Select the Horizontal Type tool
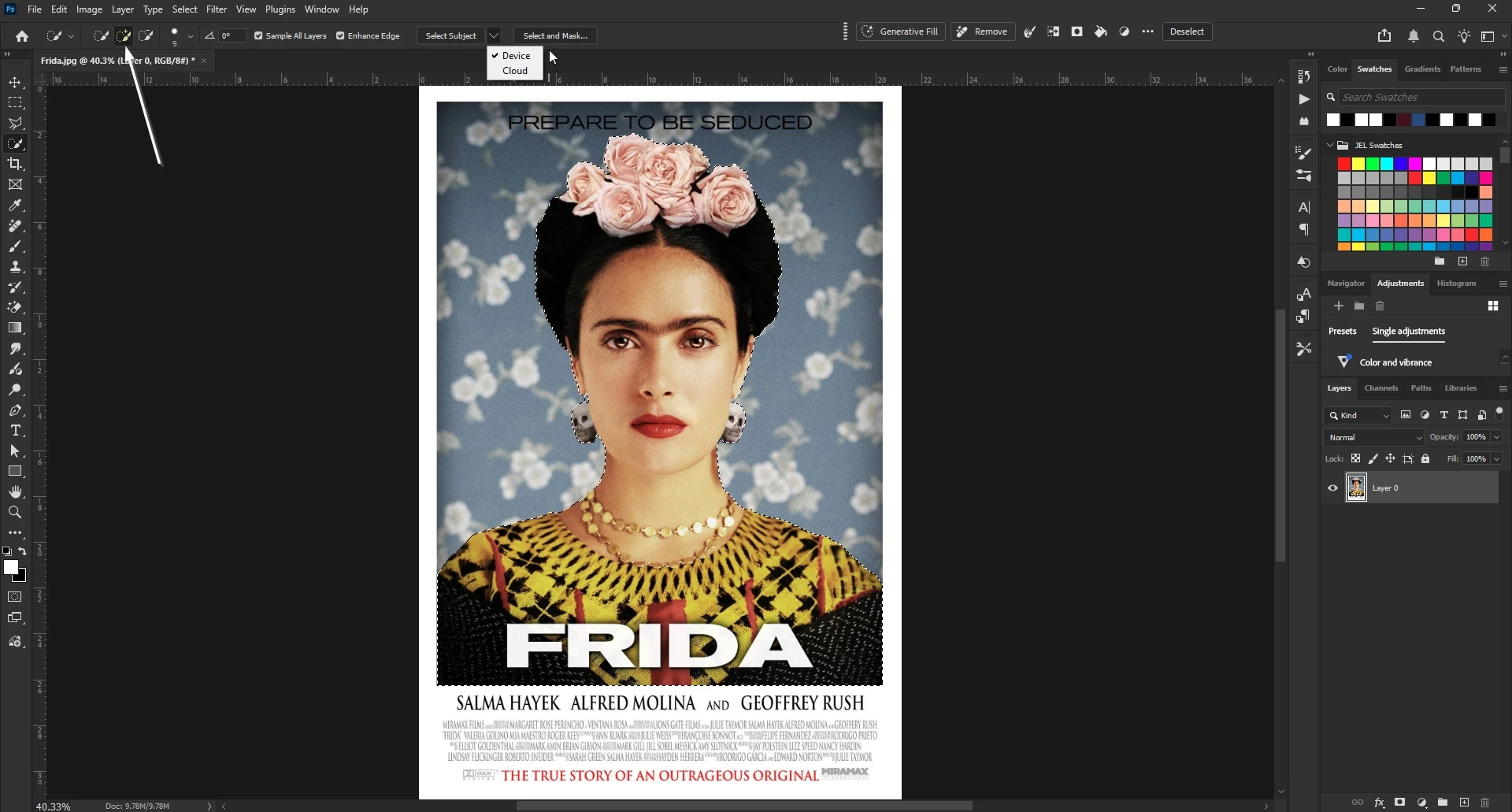The image size is (1512, 812). pos(15,431)
